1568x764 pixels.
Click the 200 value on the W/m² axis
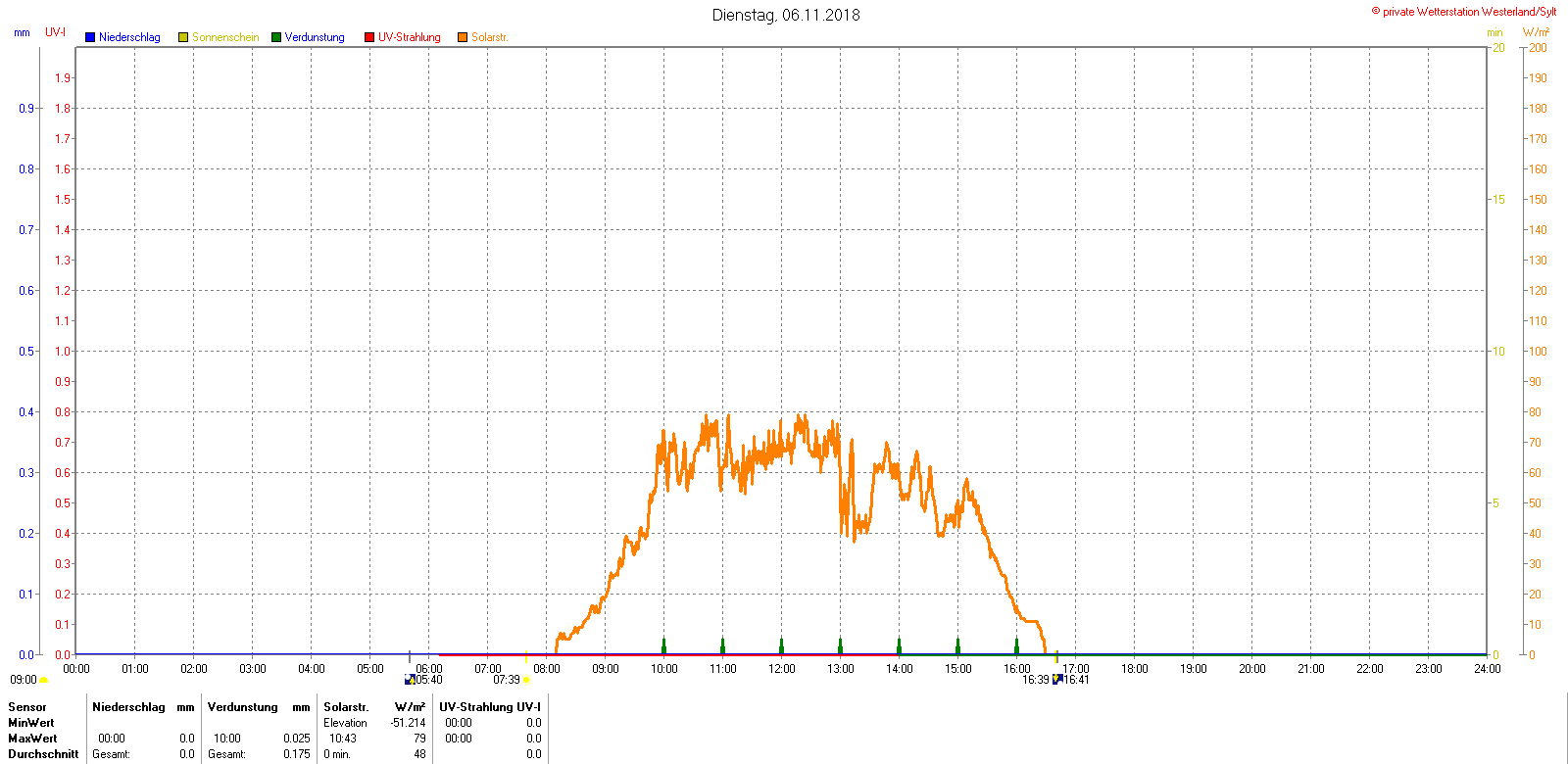[1539, 48]
